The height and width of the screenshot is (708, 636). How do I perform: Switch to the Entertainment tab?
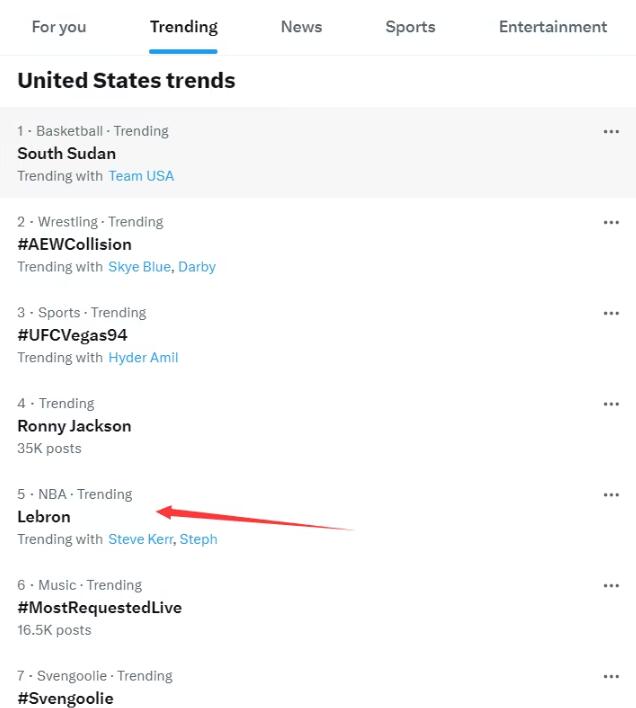[552, 27]
